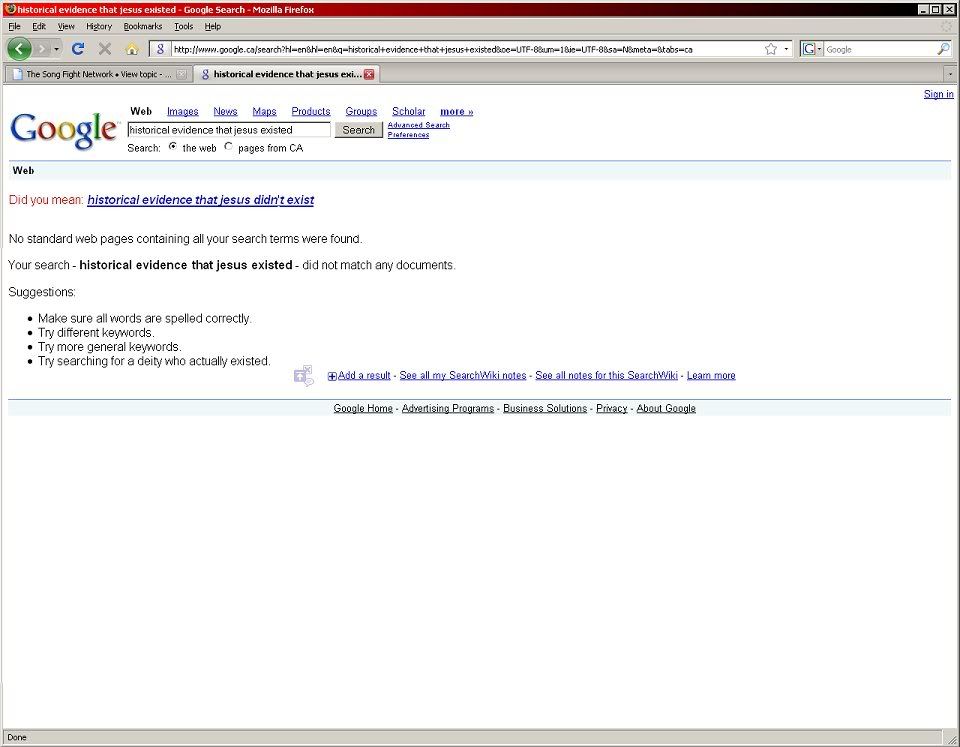Open the Tools menu
The image size is (960, 747).
pos(183,26)
